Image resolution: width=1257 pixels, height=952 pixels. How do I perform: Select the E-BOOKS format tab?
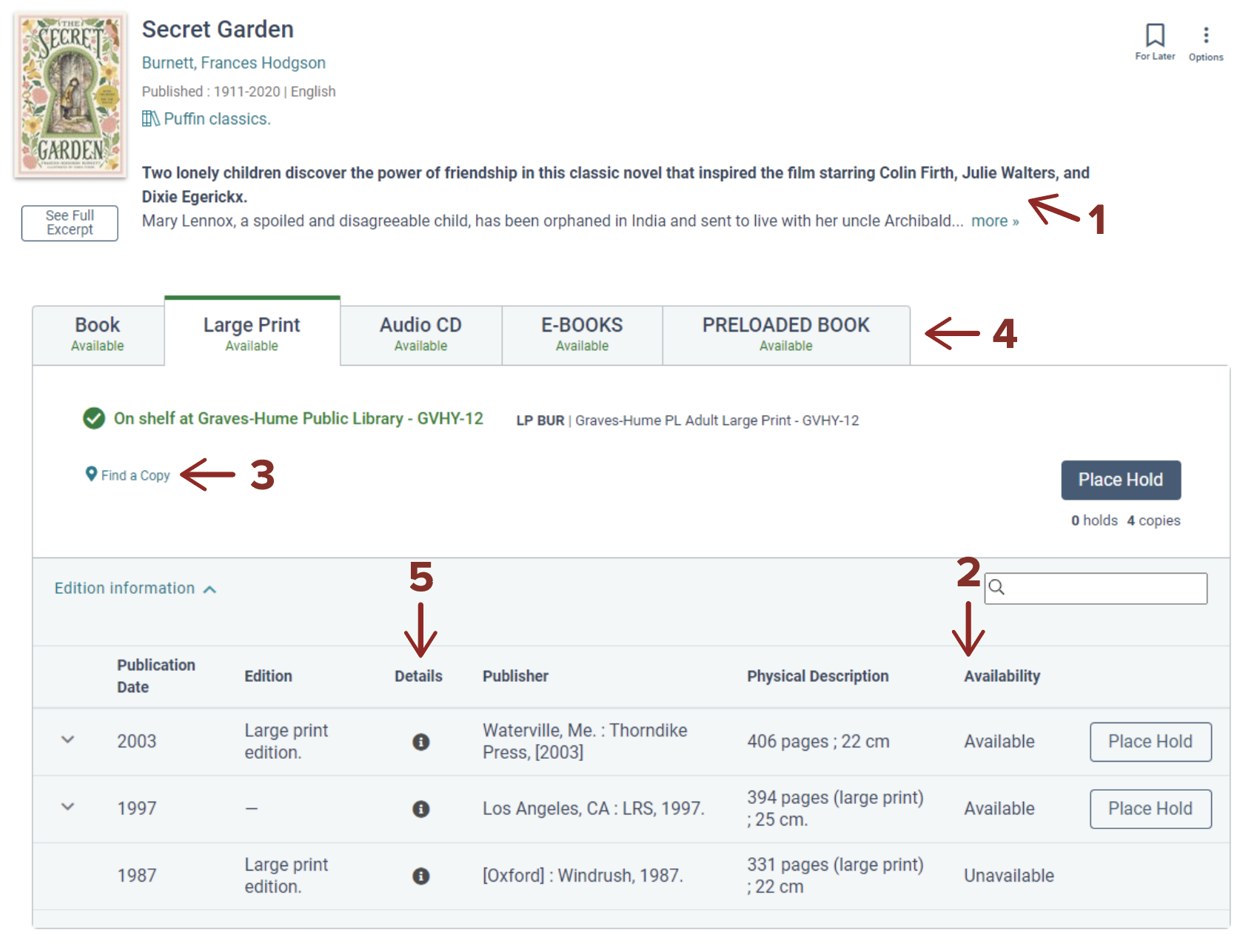[x=582, y=335]
